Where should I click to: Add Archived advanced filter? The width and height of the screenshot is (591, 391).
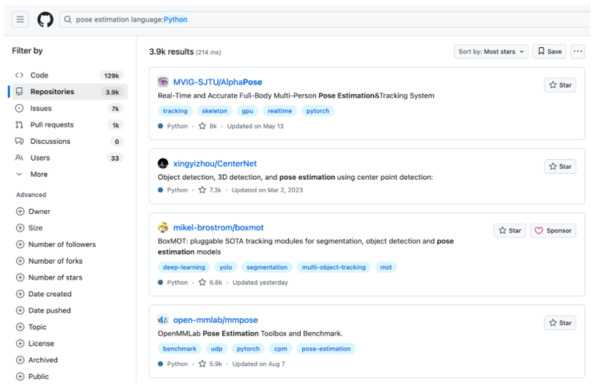[37, 360]
